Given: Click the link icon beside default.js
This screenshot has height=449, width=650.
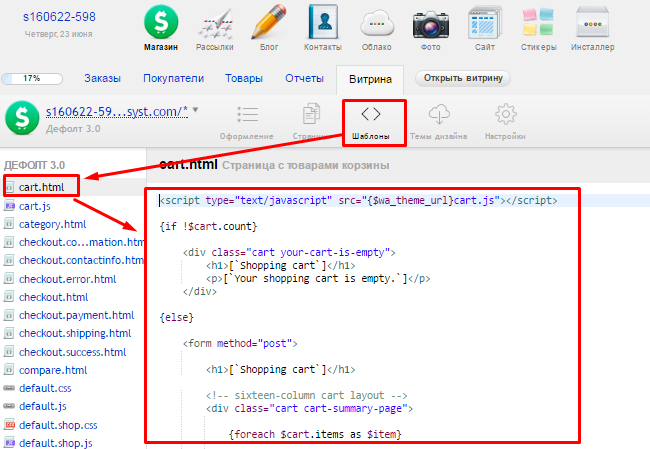Looking at the screenshot, I should point(9,406).
